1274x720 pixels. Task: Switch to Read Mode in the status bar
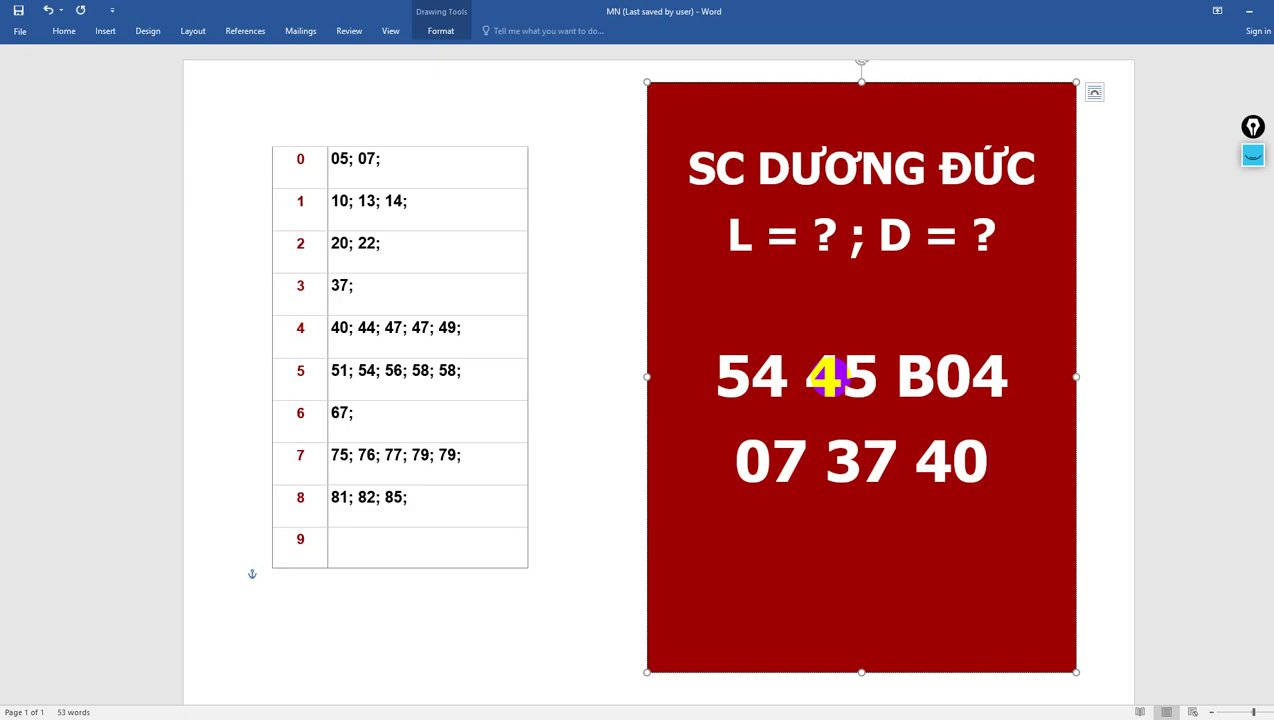pyautogui.click(x=1140, y=712)
